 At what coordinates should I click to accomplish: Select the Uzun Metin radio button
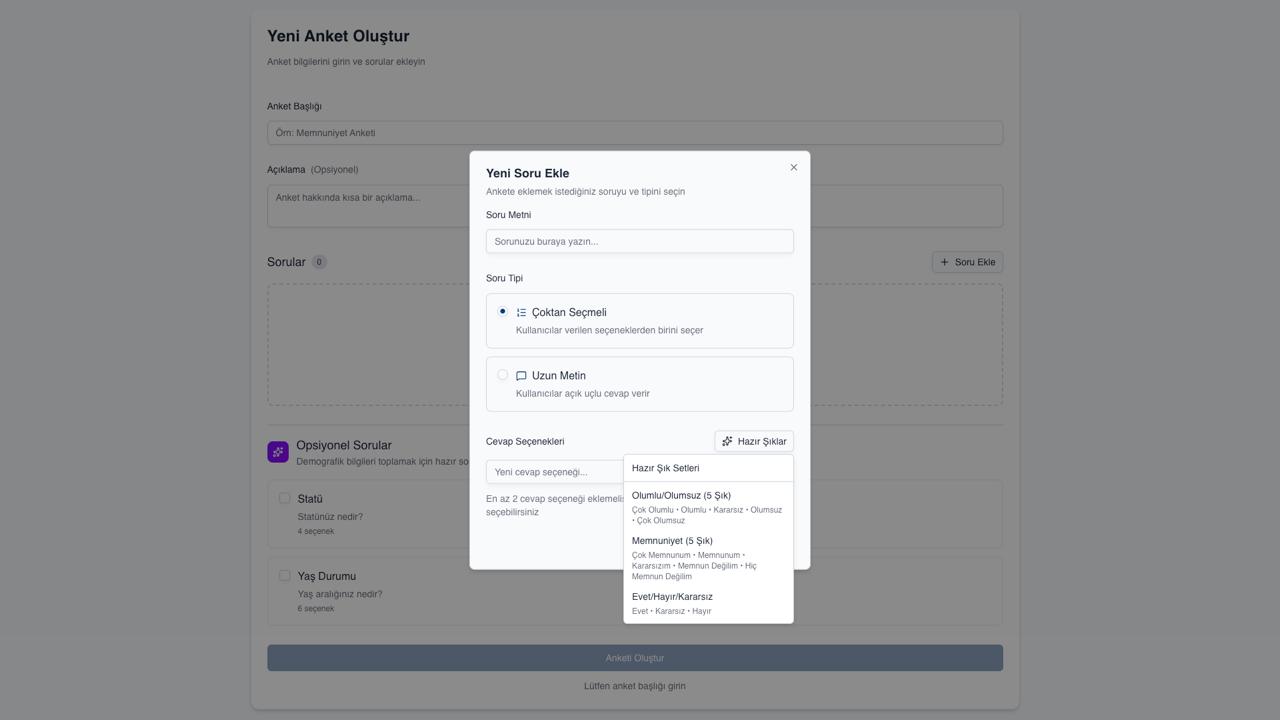503,375
